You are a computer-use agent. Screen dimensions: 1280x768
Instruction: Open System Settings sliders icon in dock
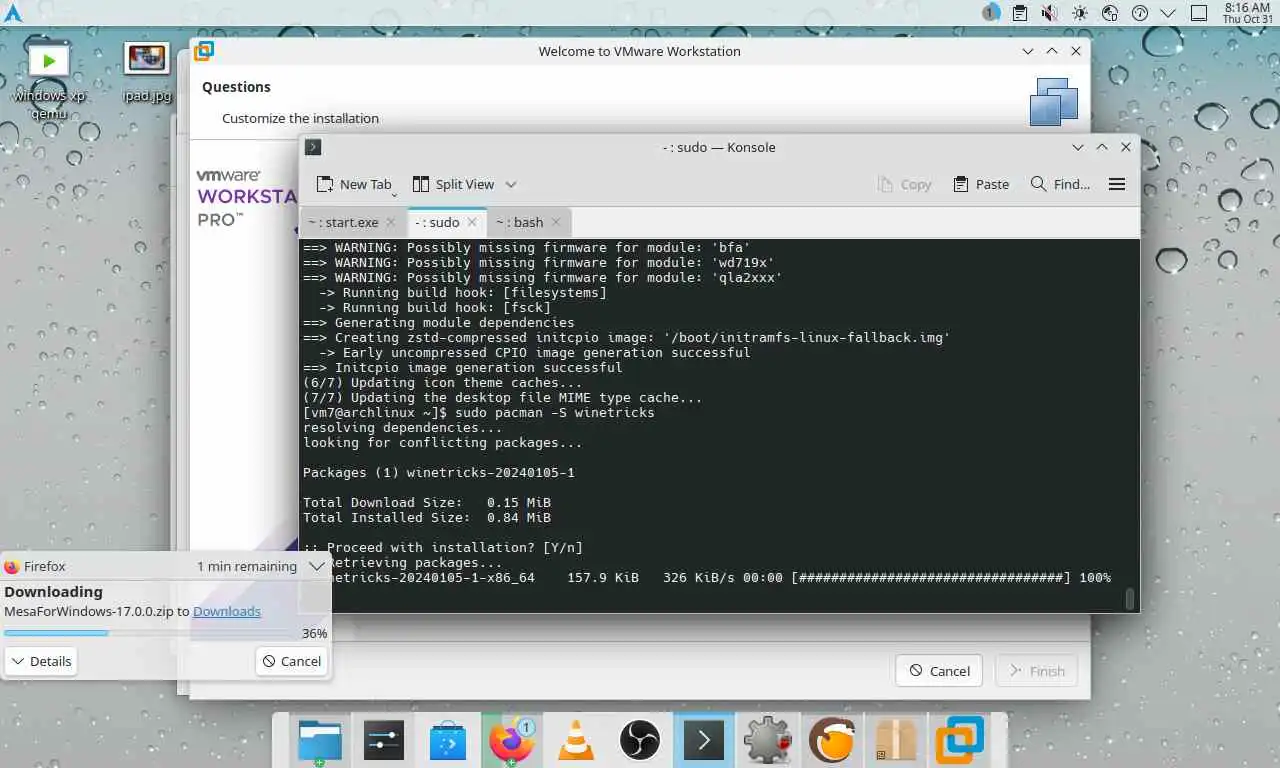coord(384,741)
